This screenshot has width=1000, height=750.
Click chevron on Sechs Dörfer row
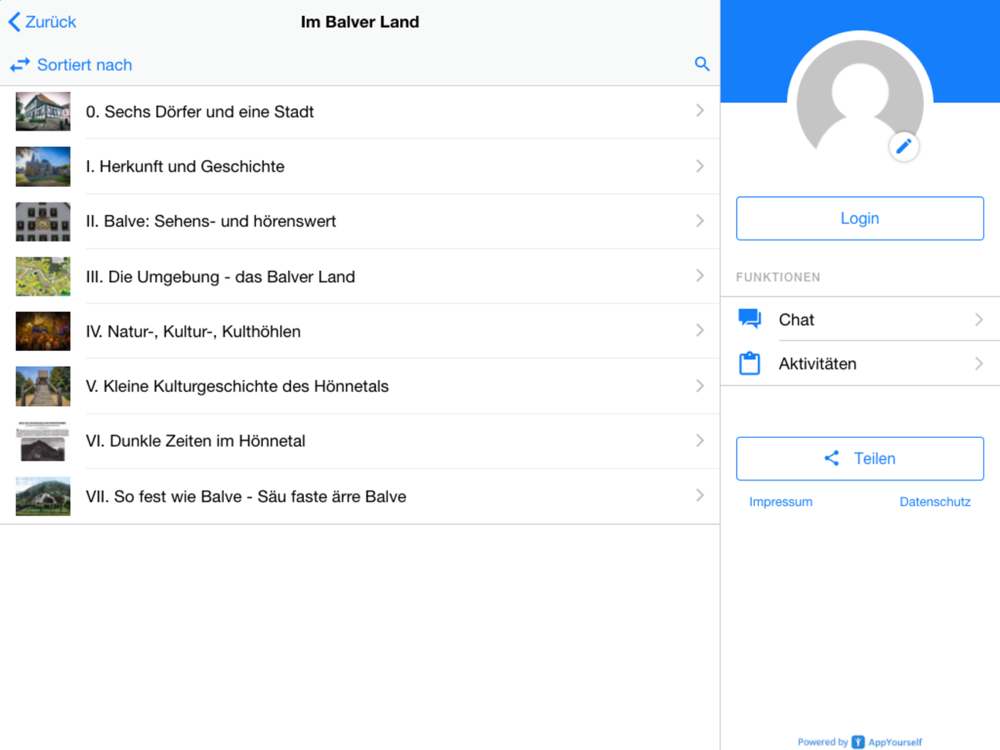pyautogui.click(x=700, y=111)
